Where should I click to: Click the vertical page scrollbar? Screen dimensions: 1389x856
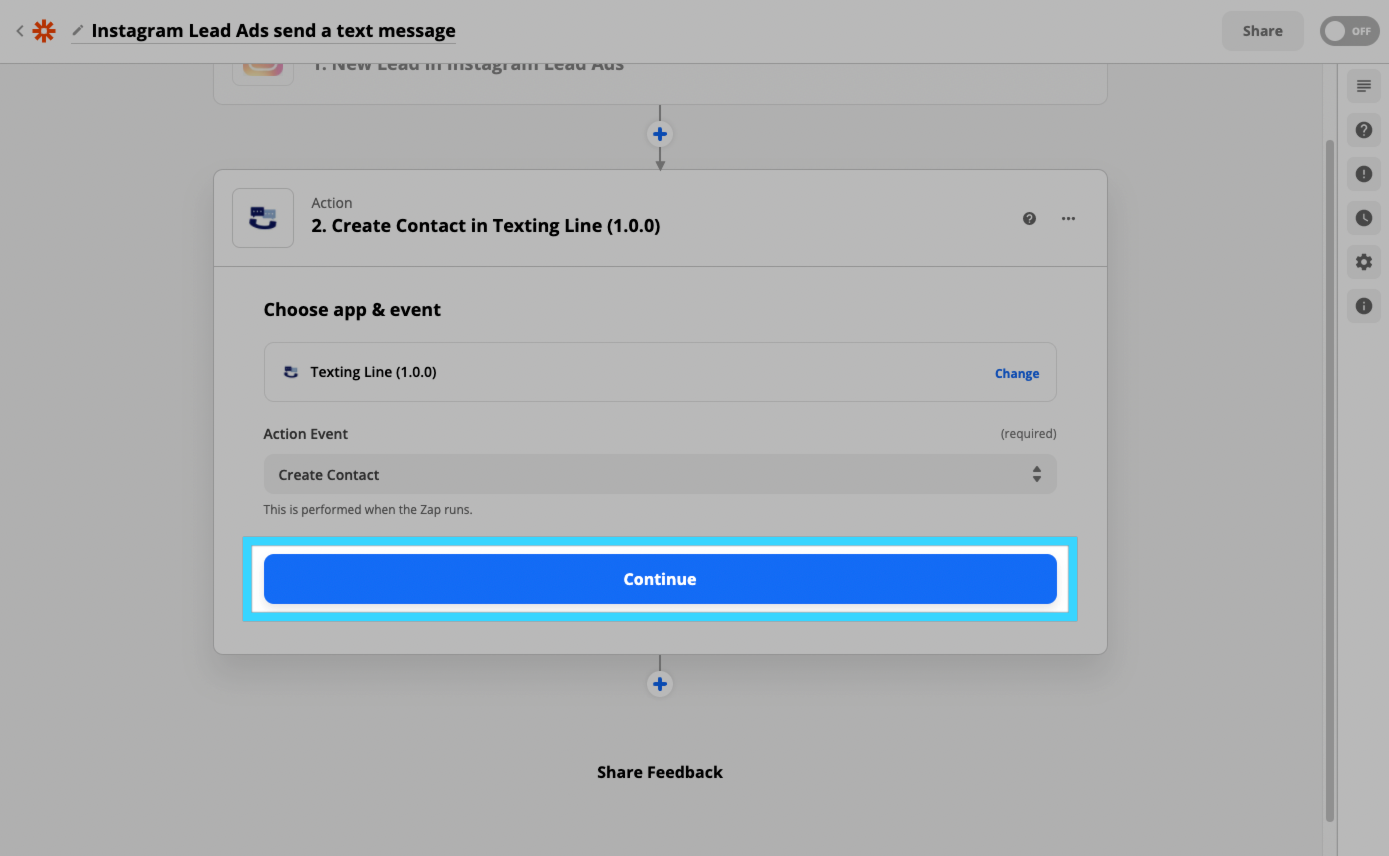click(1330, 480)
